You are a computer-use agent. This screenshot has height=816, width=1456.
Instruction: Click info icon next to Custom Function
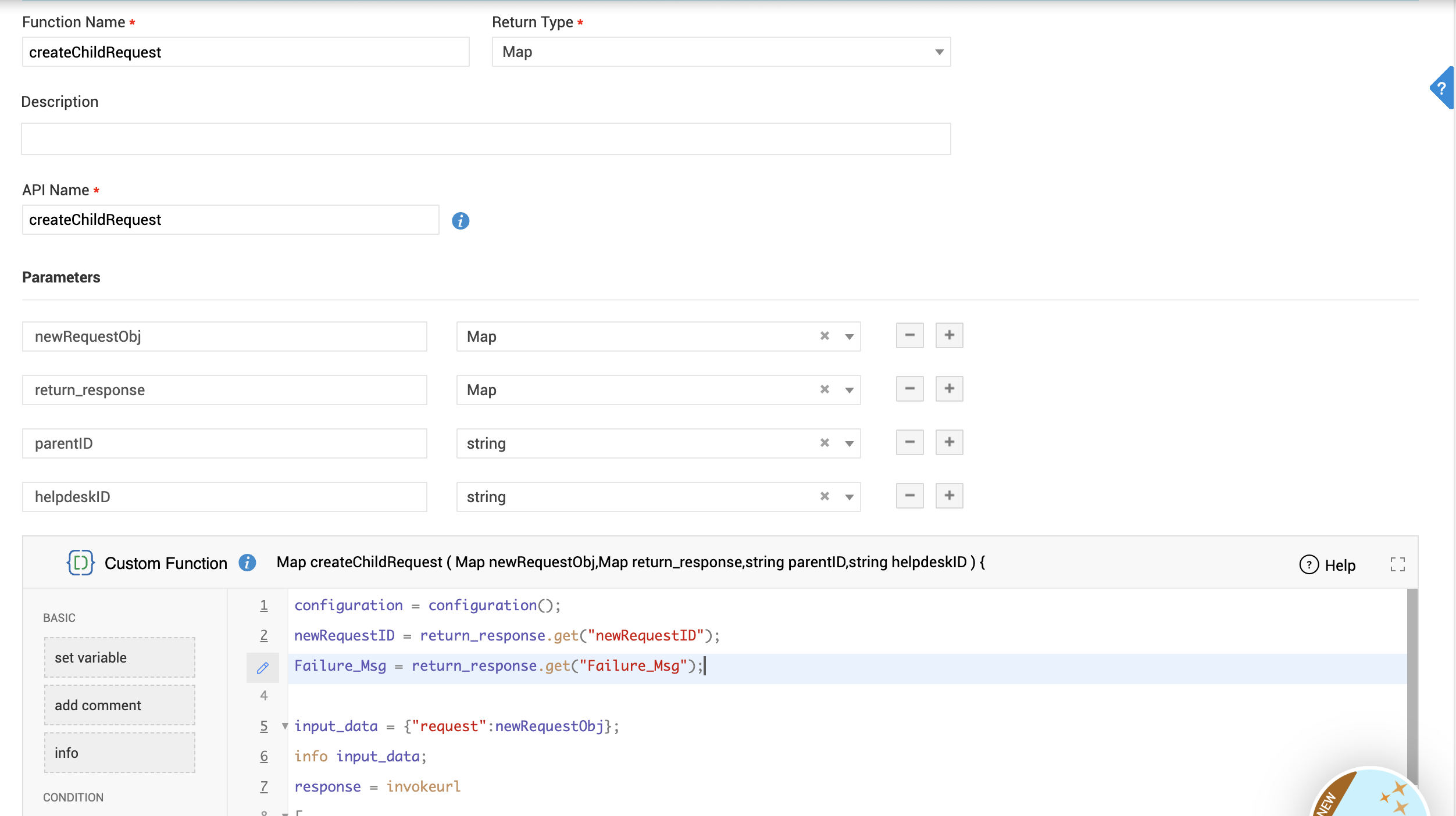pos(247,563)
